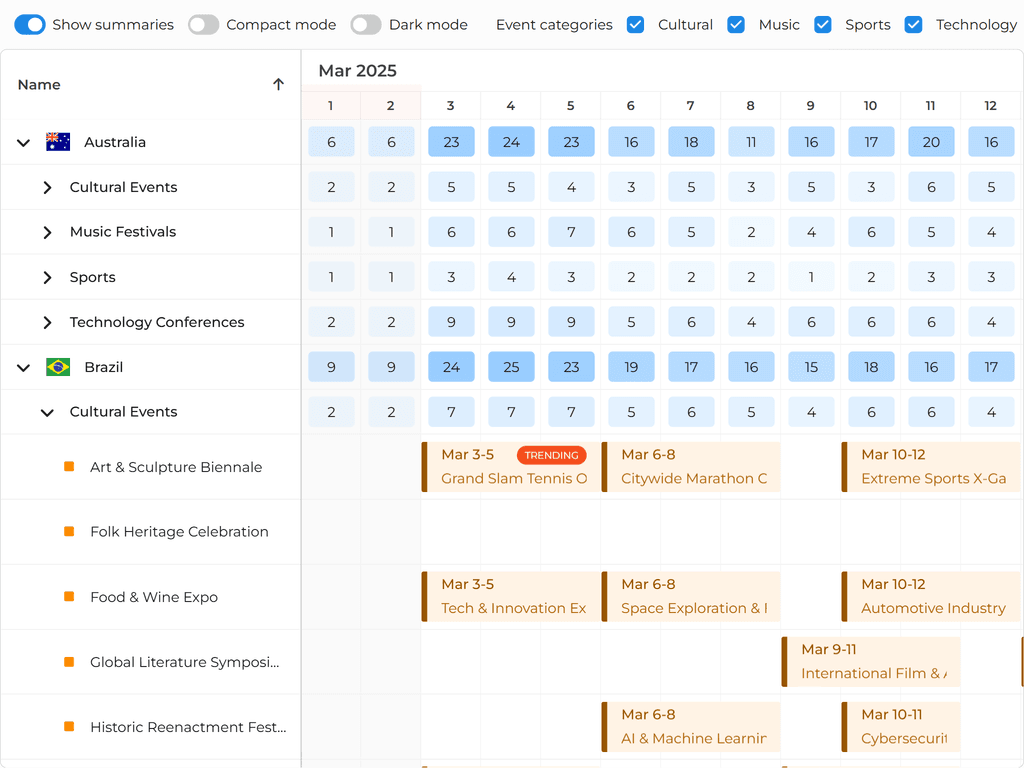Click the Brazil flag icon

point(58,367)
